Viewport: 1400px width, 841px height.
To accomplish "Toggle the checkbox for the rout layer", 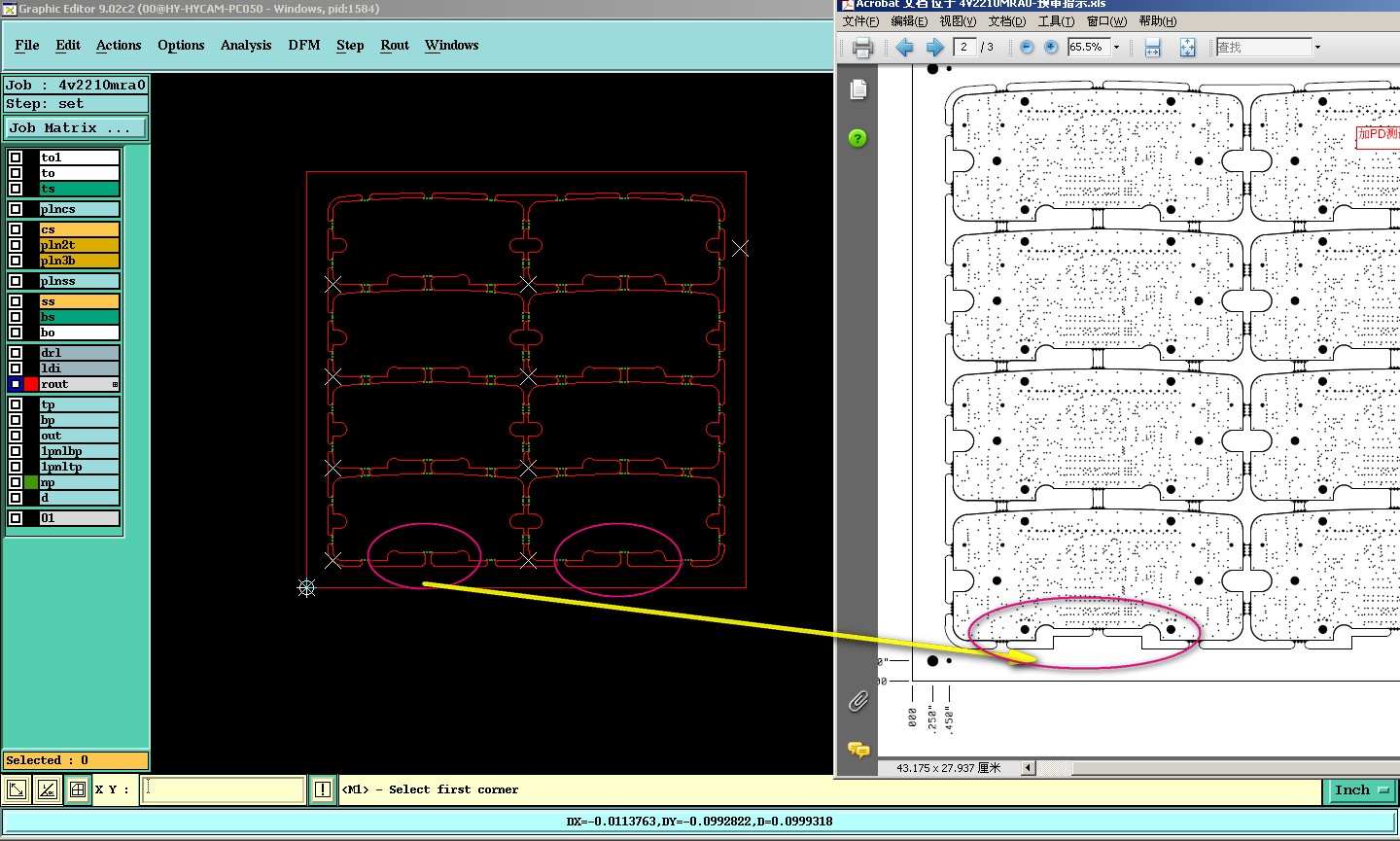I will (x=16, y=384).
